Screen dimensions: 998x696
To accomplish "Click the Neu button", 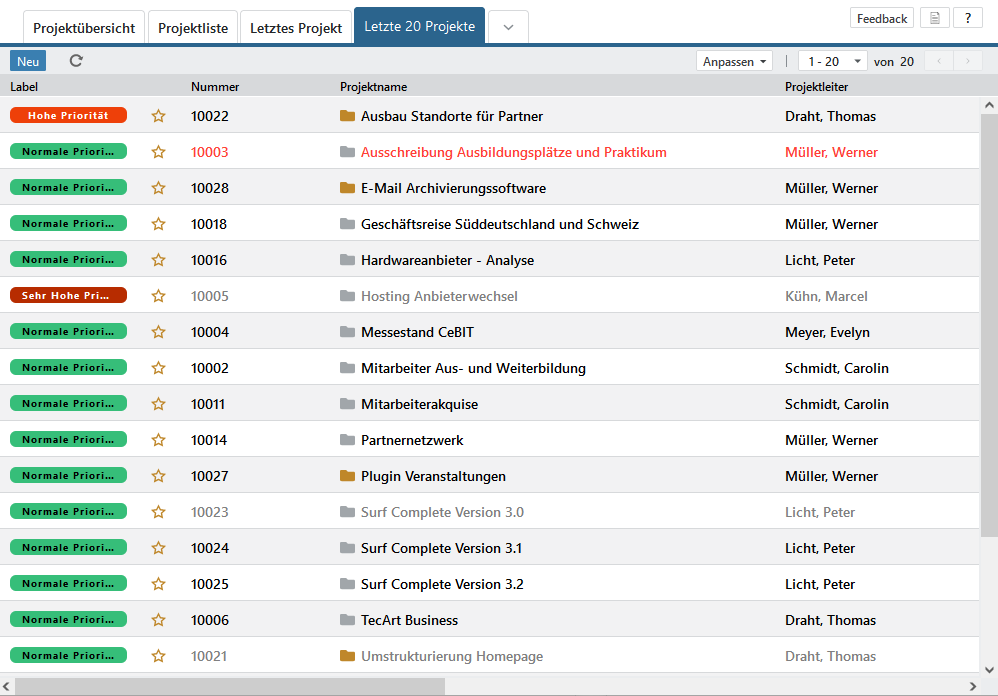I will point(28,62).
